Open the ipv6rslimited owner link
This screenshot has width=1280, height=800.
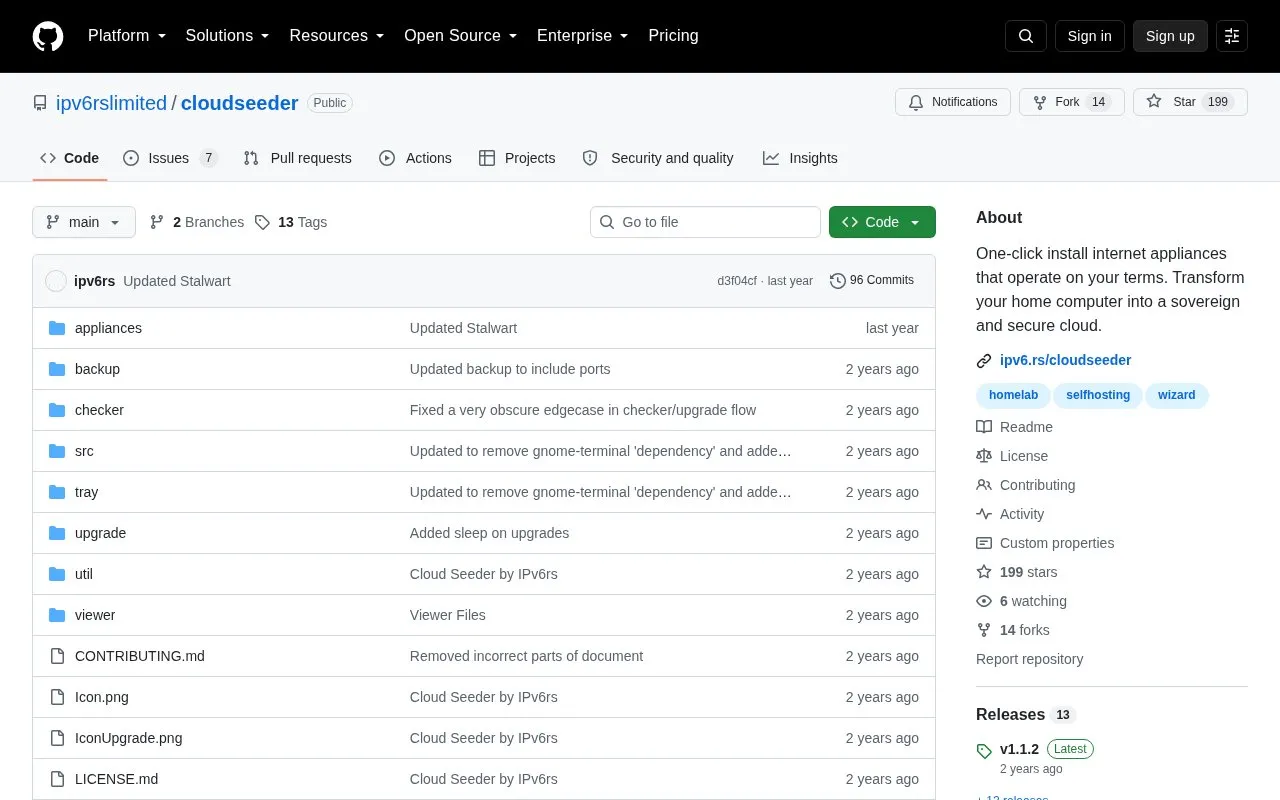click(111, 103)
